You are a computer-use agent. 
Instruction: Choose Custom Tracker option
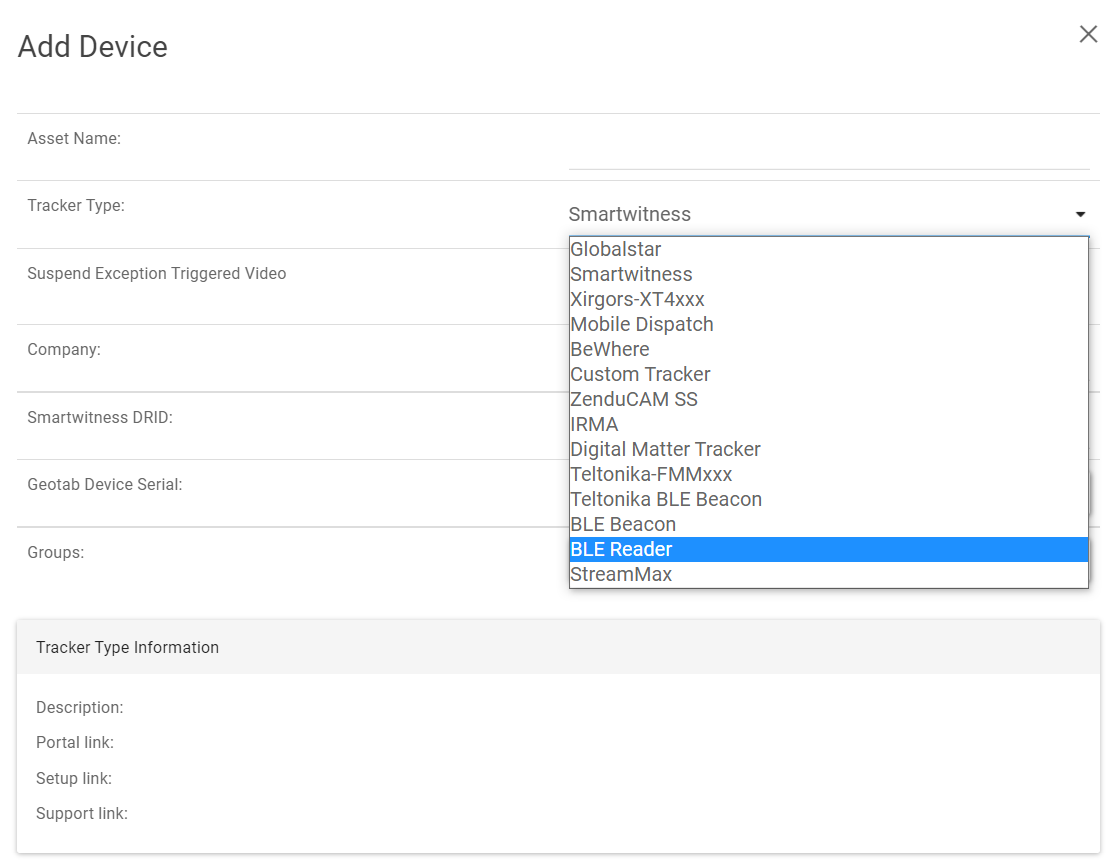(x=828, y=374)
